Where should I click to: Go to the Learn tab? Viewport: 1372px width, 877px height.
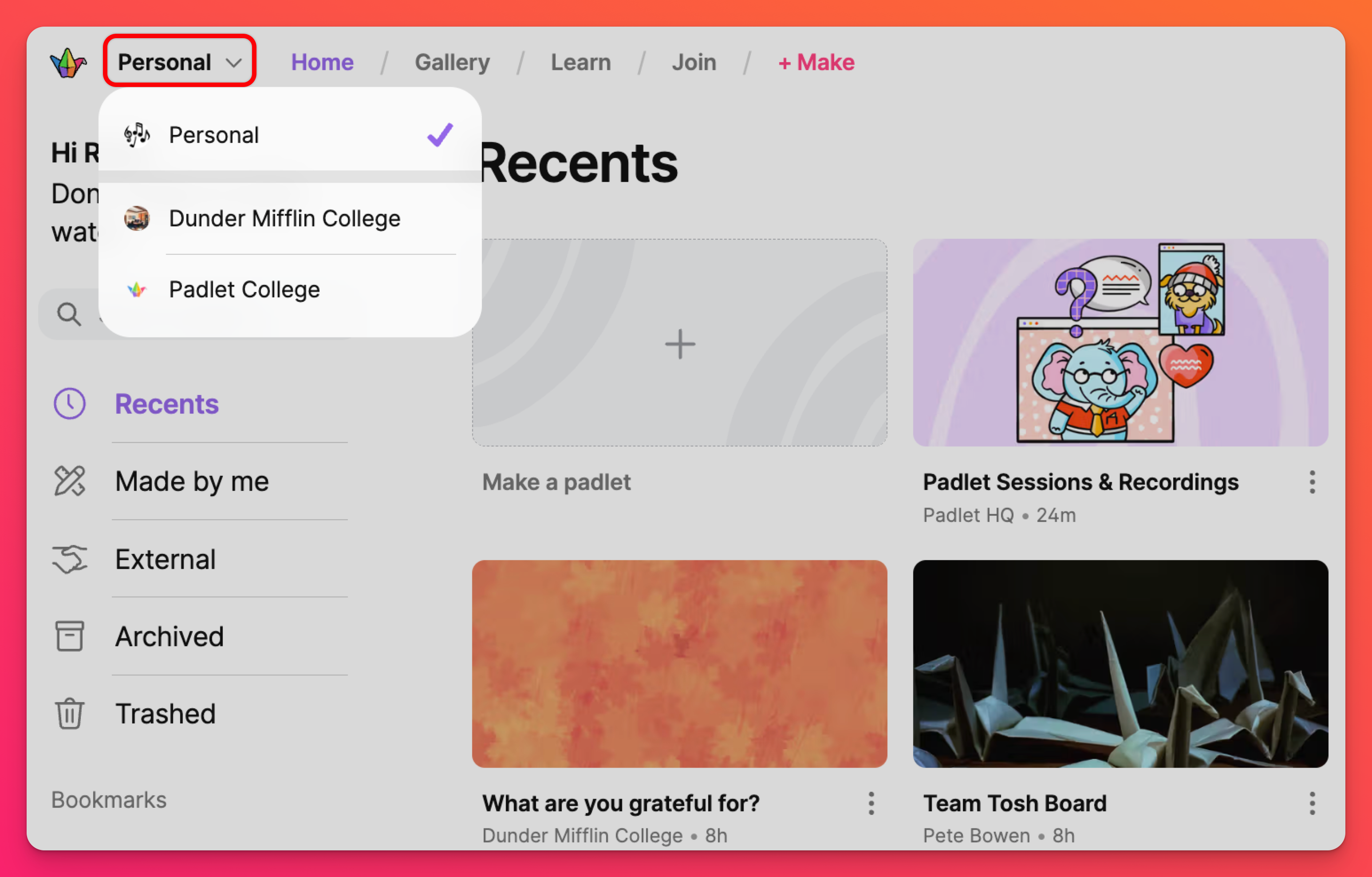580,62
